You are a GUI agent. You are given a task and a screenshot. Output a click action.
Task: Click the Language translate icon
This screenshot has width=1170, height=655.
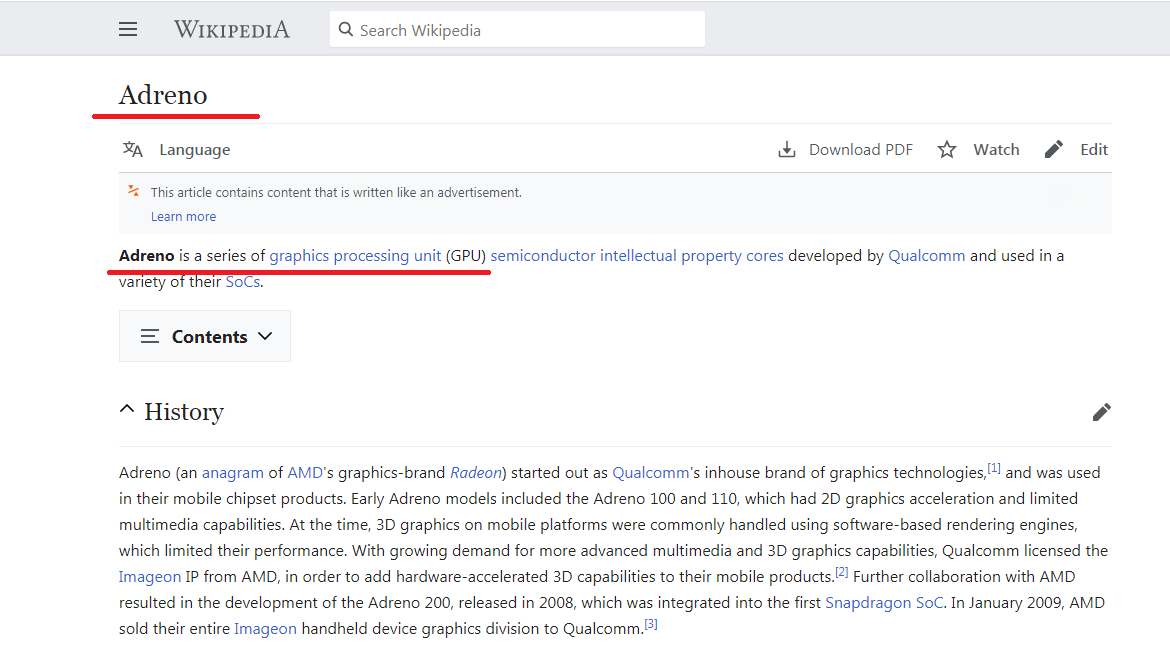(x=133, y=150)
